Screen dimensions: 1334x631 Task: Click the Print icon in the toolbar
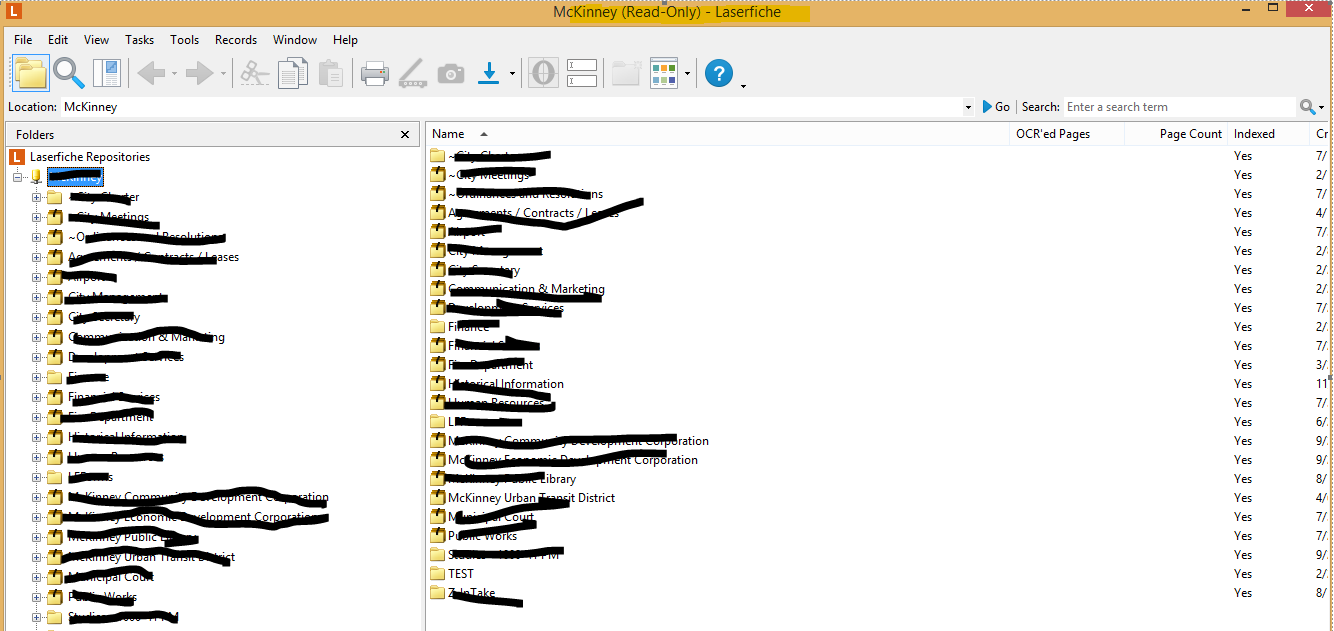coord(374,73)
